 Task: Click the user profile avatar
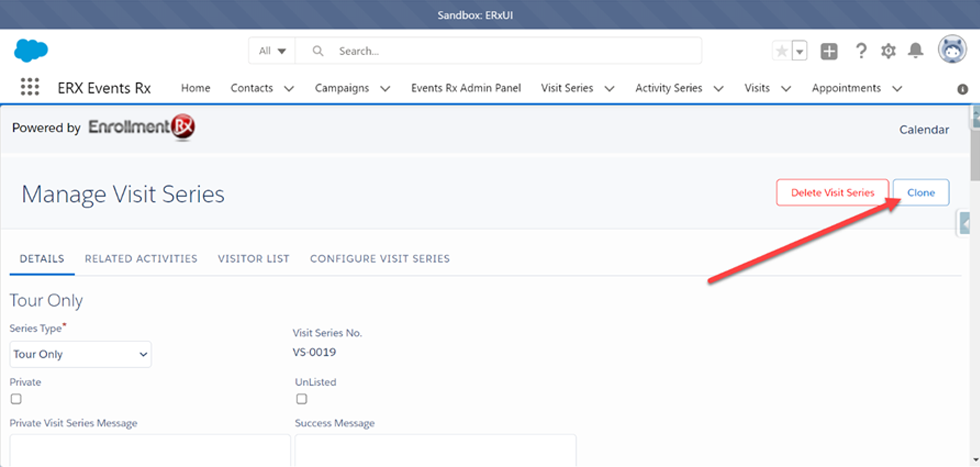tap(950, 50)
